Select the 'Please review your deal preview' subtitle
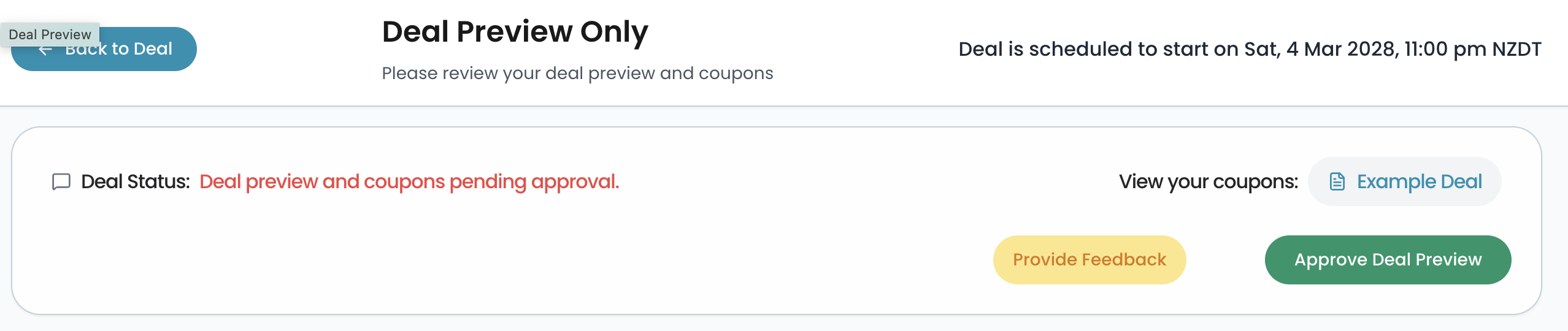Viewport: 1568px width, 331px height. pyautogui.click(x=577, y=74)
